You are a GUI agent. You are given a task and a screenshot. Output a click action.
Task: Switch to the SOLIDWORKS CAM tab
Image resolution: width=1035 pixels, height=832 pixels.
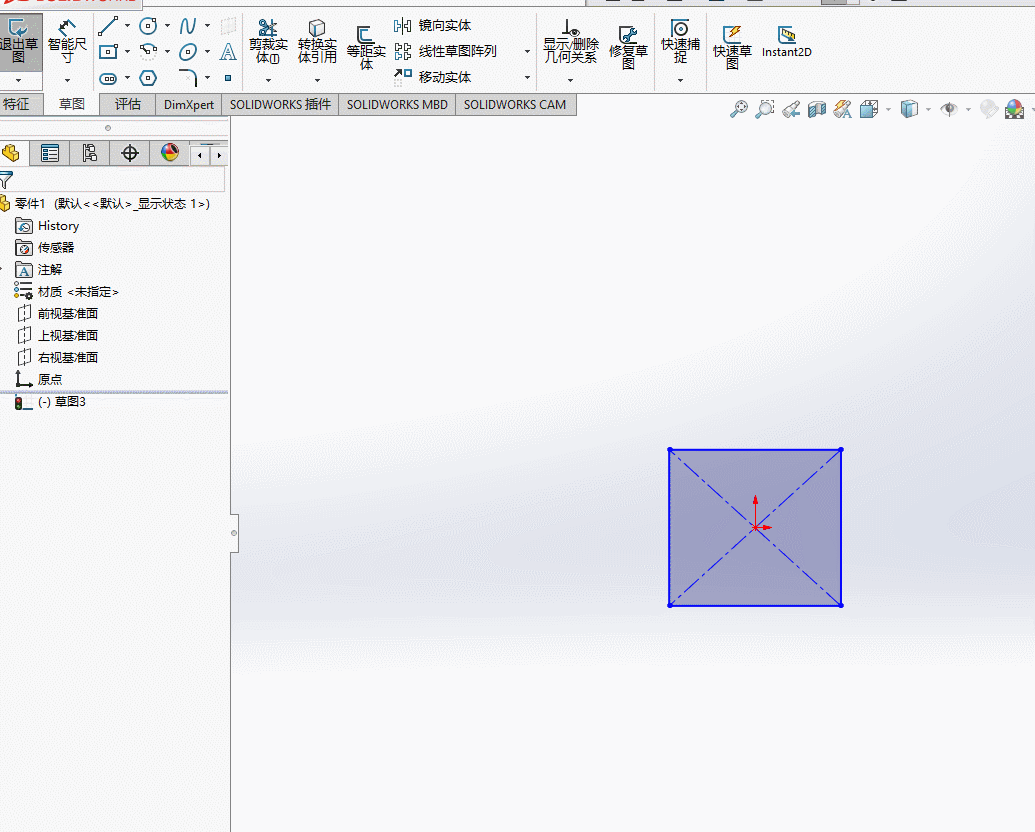(515, 104)
